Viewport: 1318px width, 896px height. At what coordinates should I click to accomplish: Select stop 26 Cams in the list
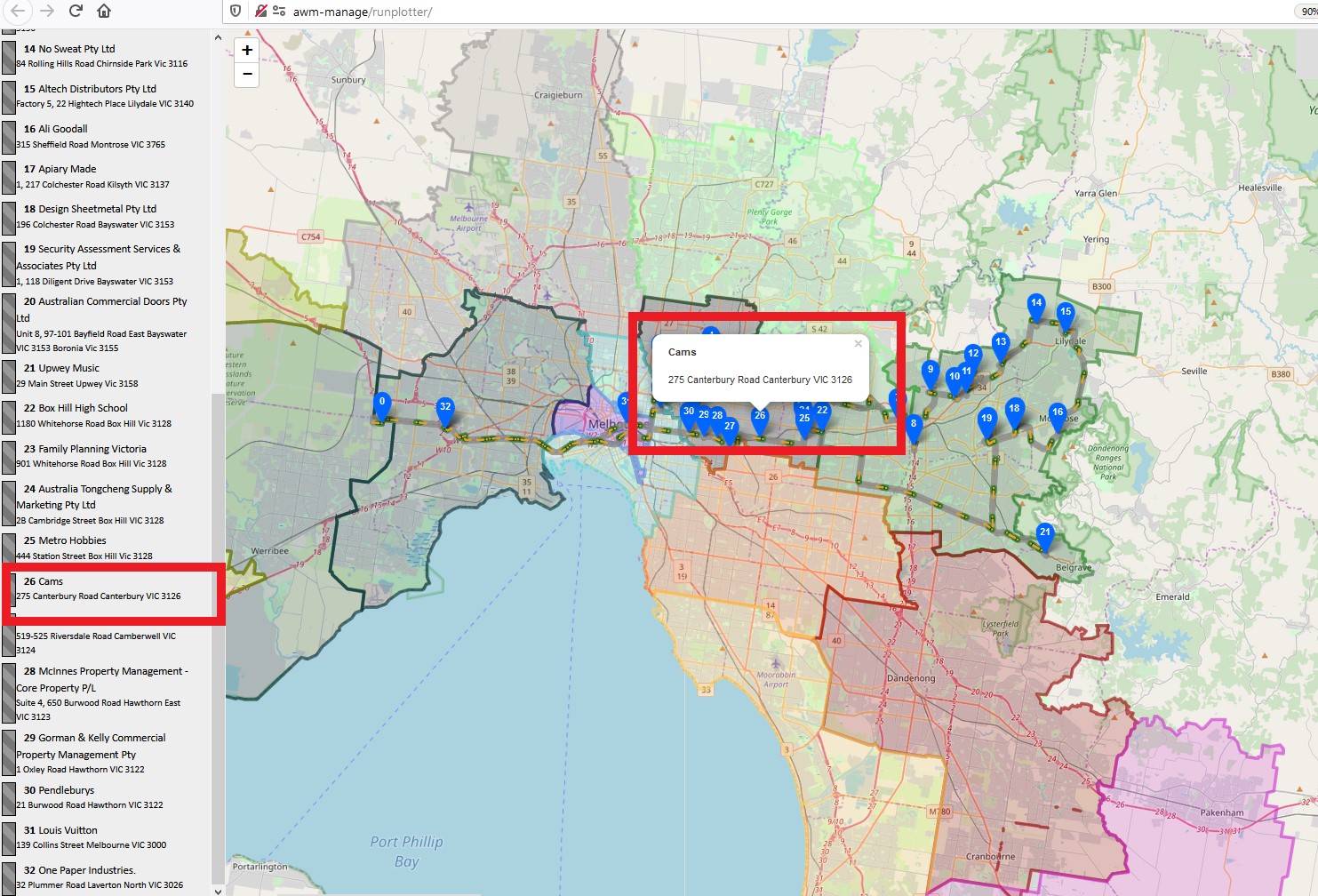coord(113,588)
